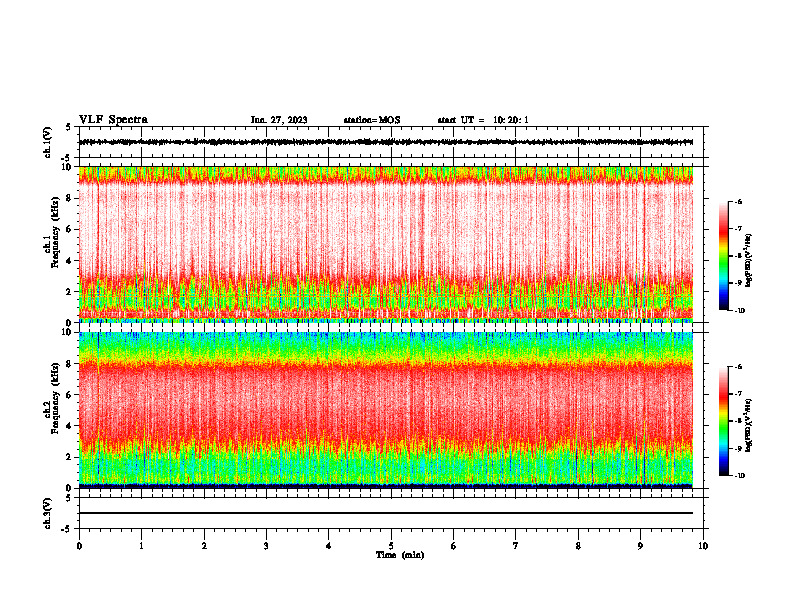Click the "7" tick on the time axis
The height and width of the screenshot is (612, 792).
(516, 546)
